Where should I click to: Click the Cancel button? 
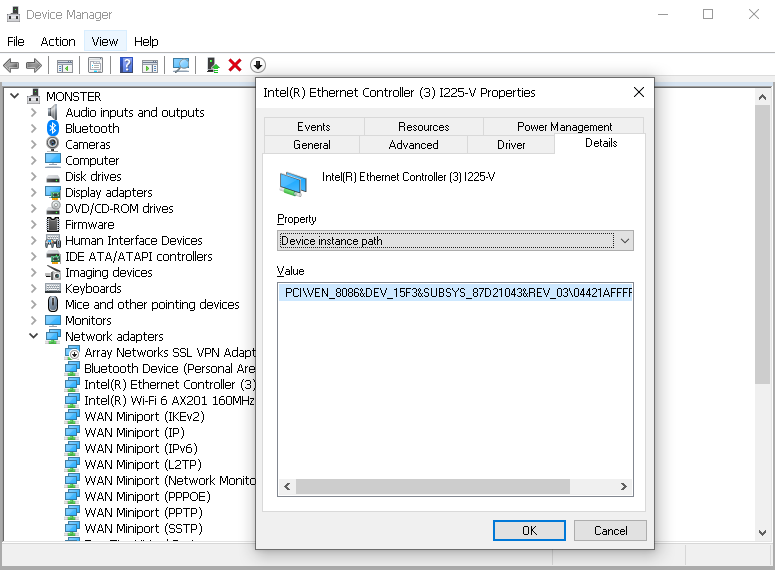(x=610, y=530)
